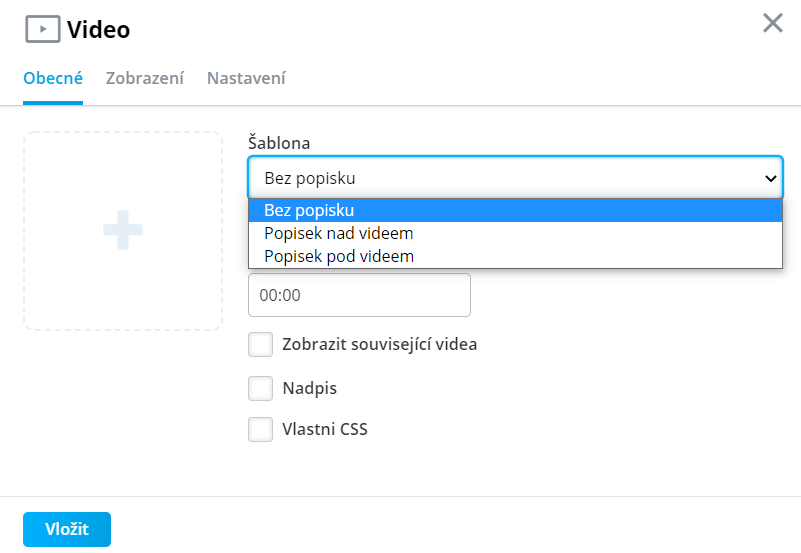
Task: Open the Nastavení tab
Action: click(246, 78)
